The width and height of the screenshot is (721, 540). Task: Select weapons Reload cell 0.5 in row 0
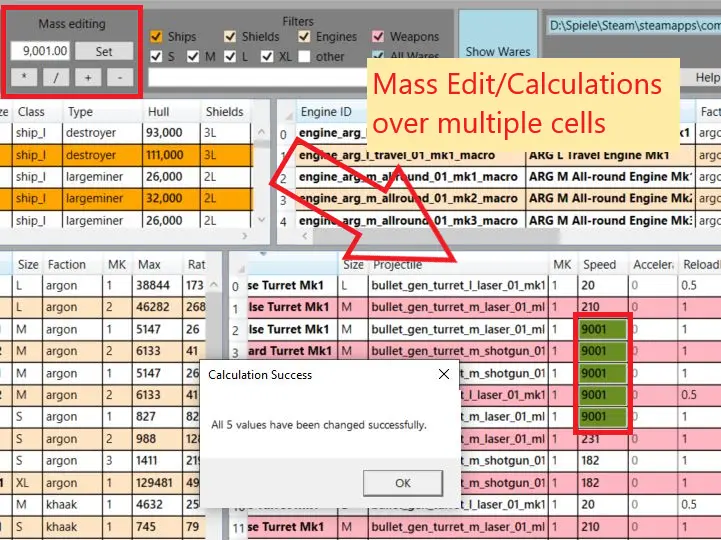coord(699,286)
